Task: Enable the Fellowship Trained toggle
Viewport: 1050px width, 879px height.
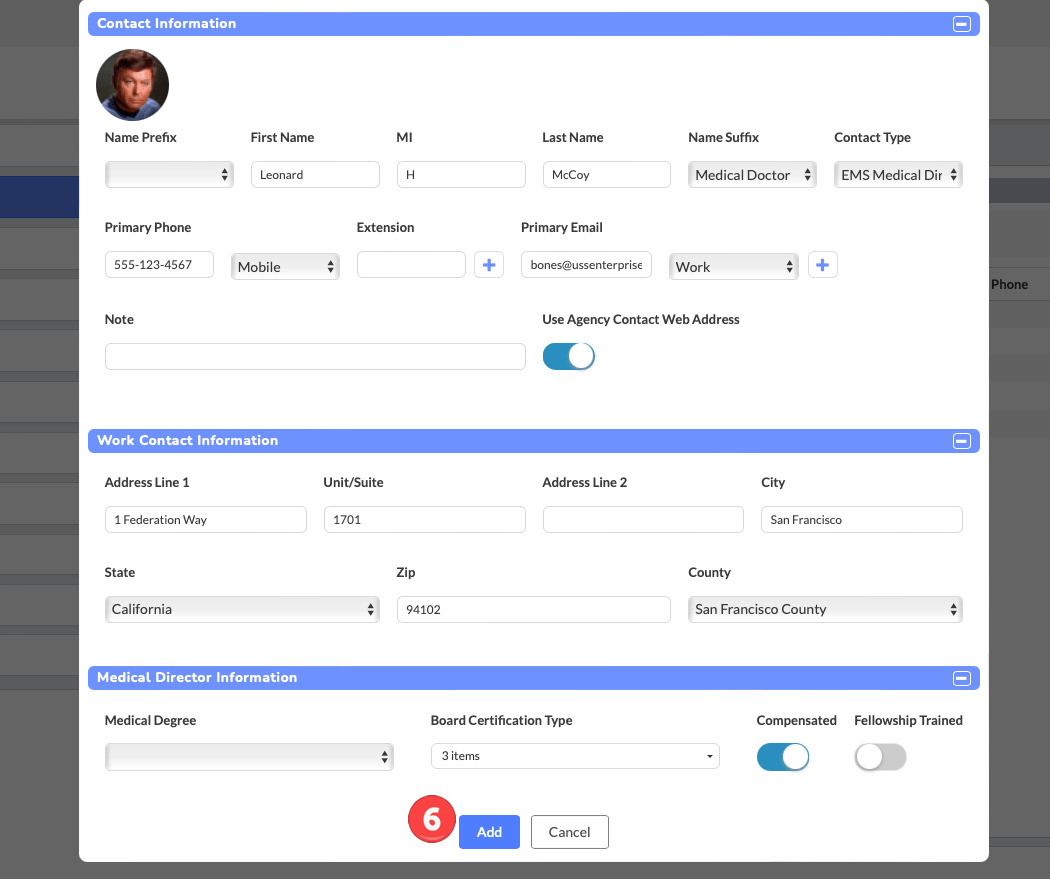Action: pos(880,757)
